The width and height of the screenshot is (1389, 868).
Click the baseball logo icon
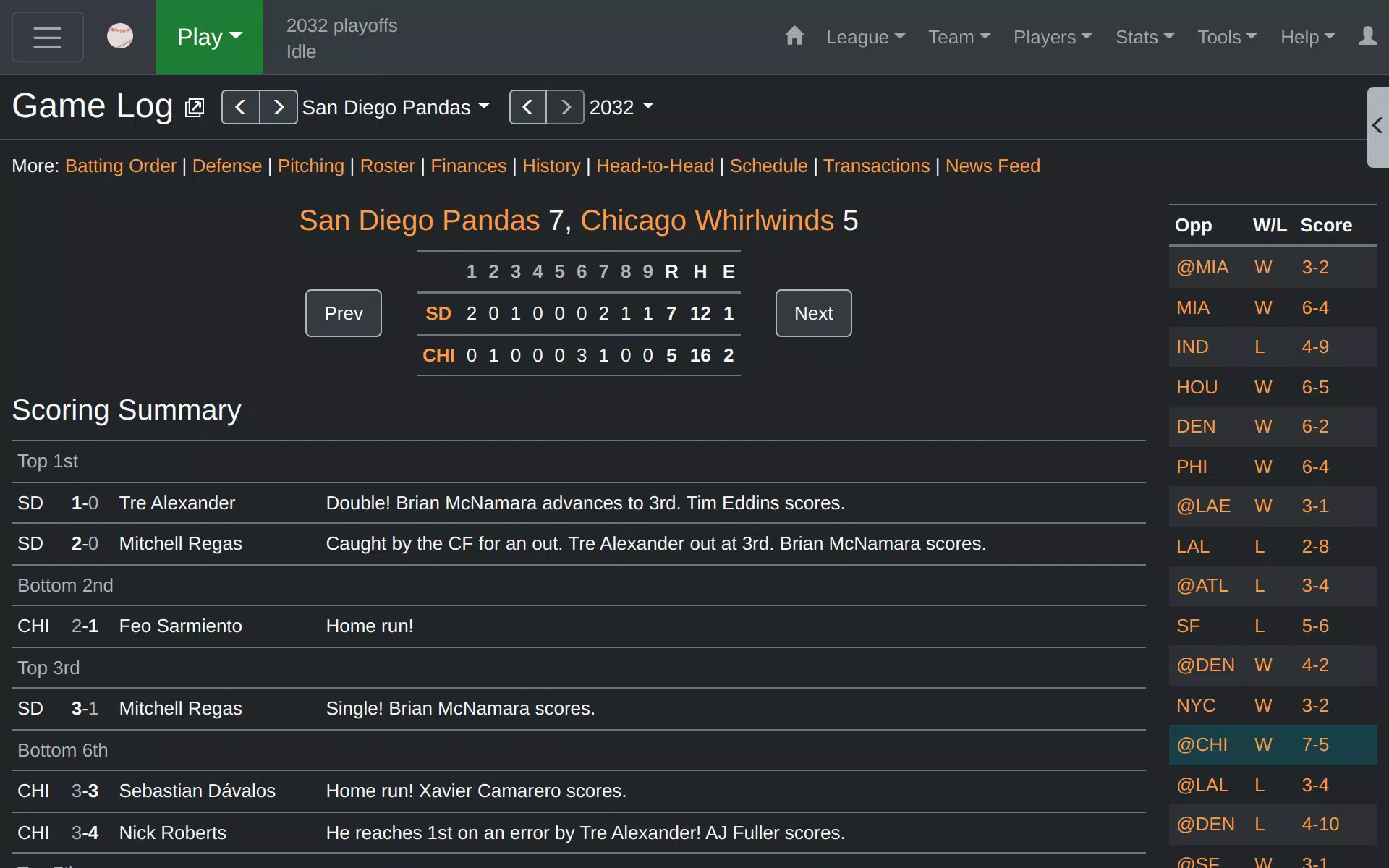click(x=120, y=36)
